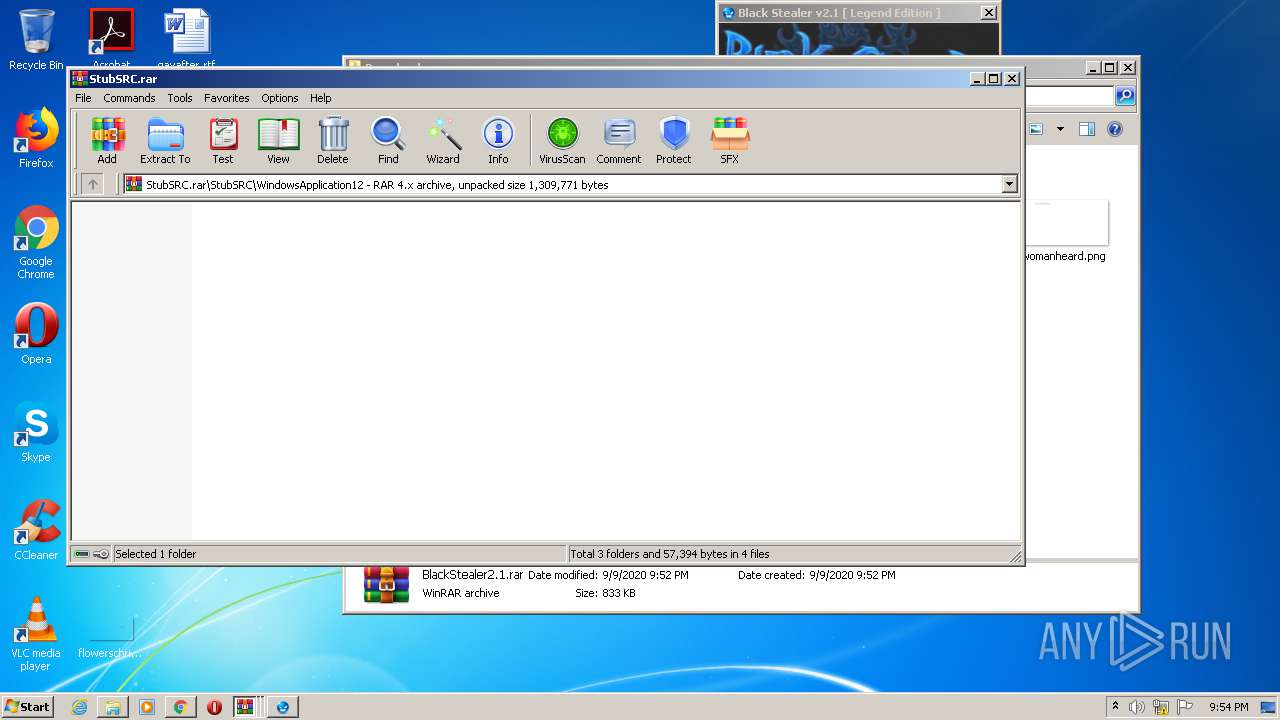Close the Black Stealer v2.1 window
This screenshot has height=720, width=1280.
[988, 13]
